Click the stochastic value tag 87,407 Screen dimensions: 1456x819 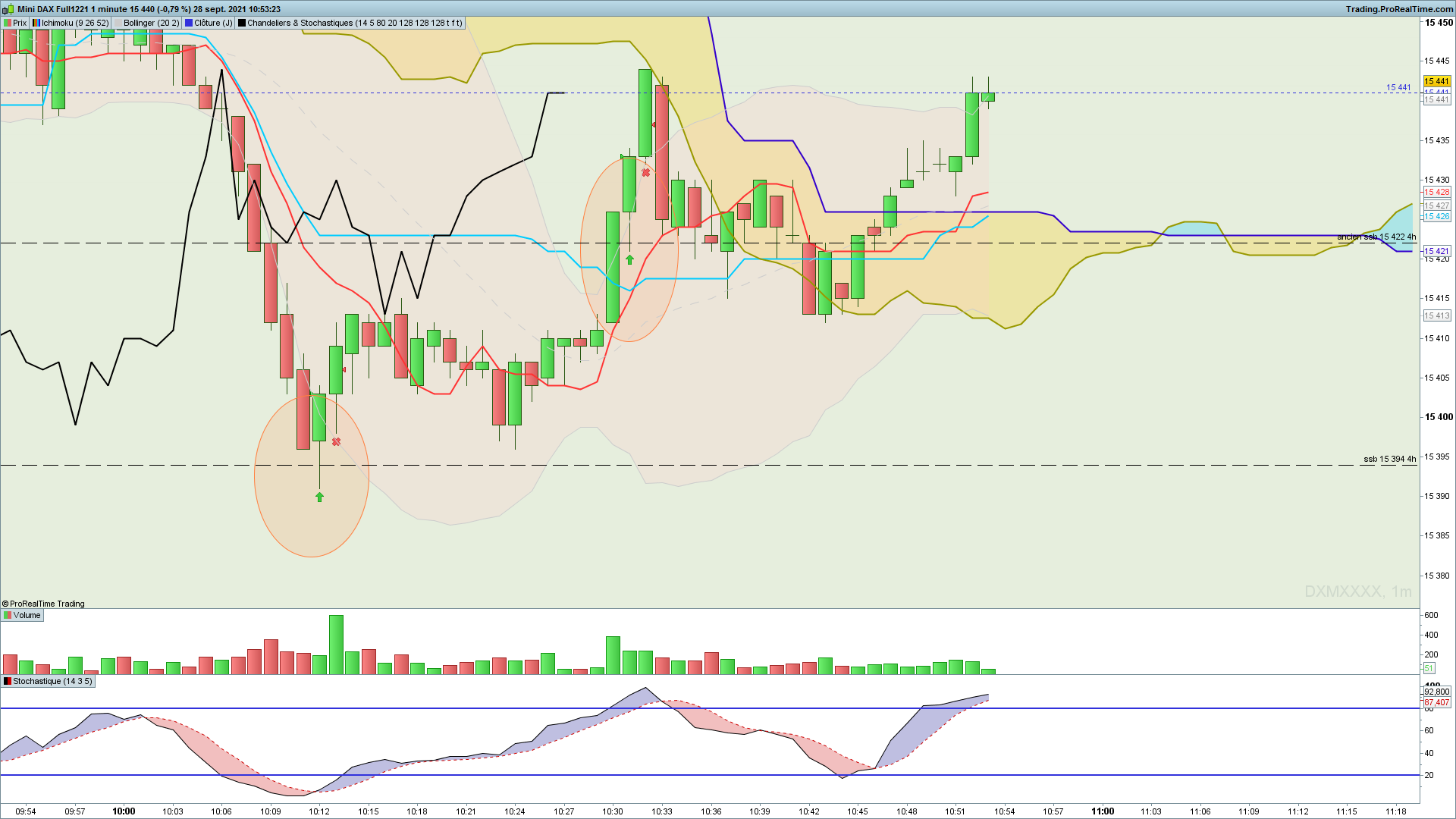(1436, 702)
